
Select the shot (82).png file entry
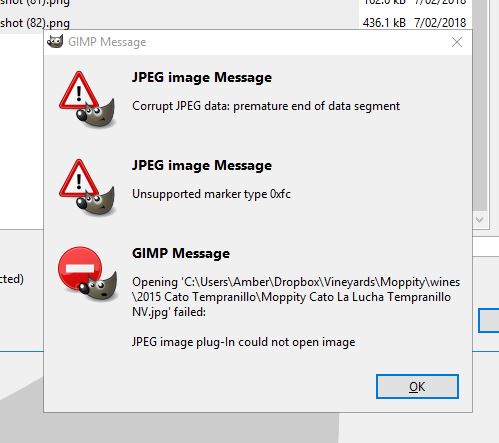coord(35,23)
